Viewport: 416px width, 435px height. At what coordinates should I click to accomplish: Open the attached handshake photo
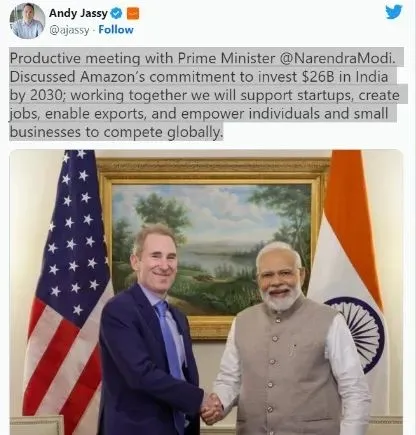(206, 292)
